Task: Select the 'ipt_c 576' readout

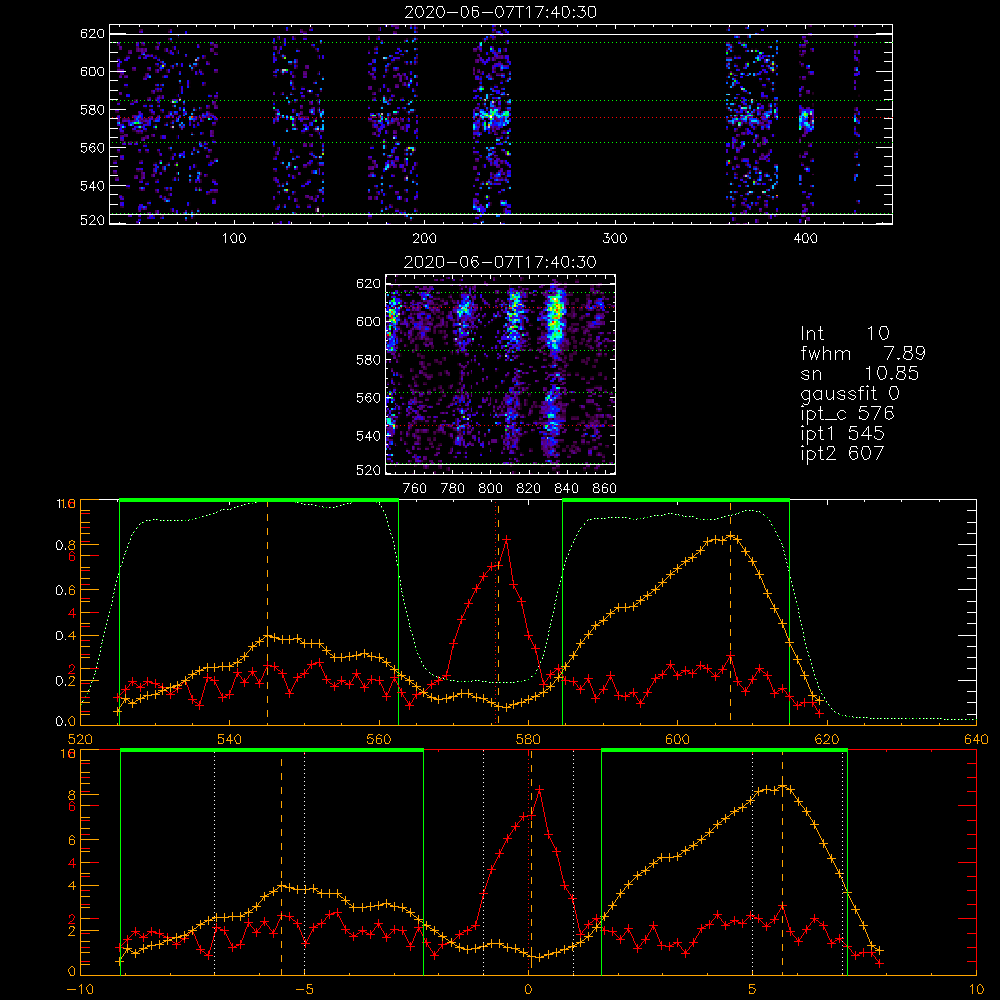Action: pos(848,414)
